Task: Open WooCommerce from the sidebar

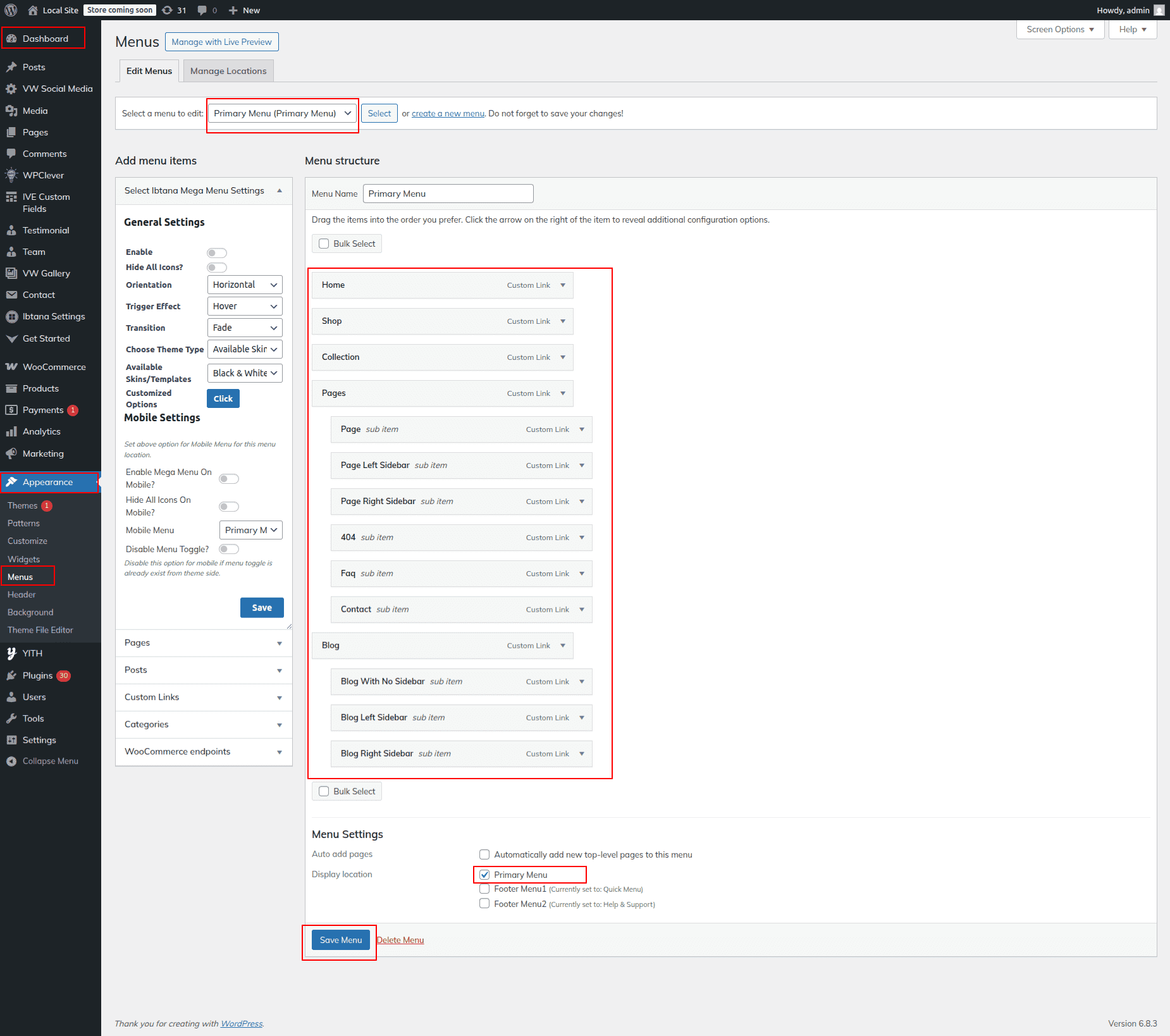Action: (54, 367)
